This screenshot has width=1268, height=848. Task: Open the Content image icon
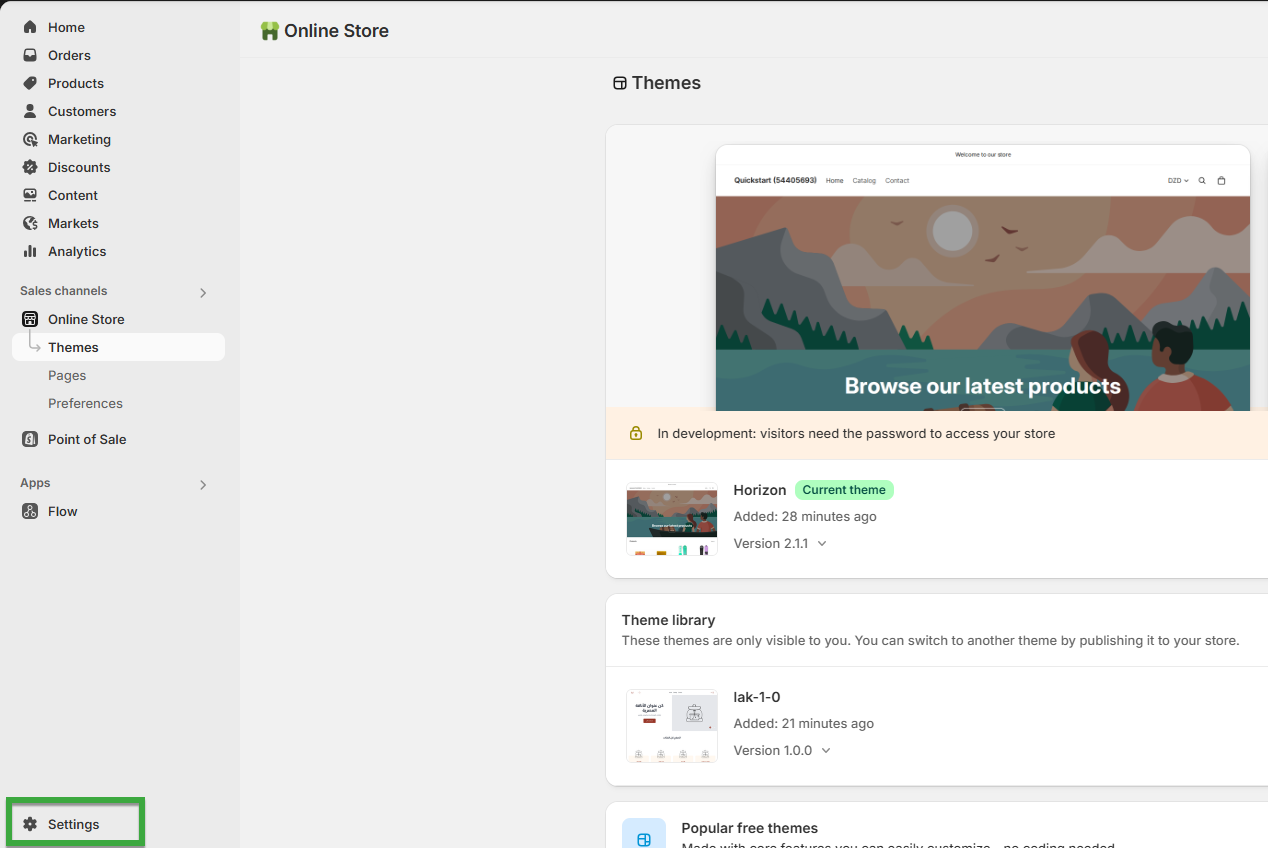point(30,195)
